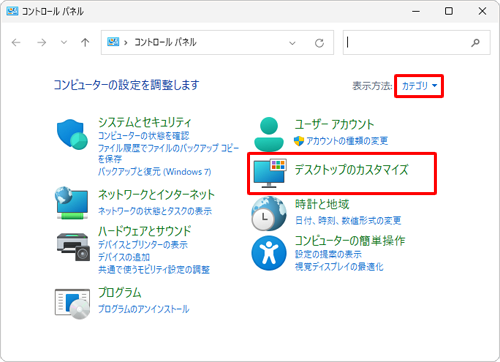Open 共通で使うモビリティ設定の調整 link
Viewport: 500px width, 362px height.
coord(154,269)
